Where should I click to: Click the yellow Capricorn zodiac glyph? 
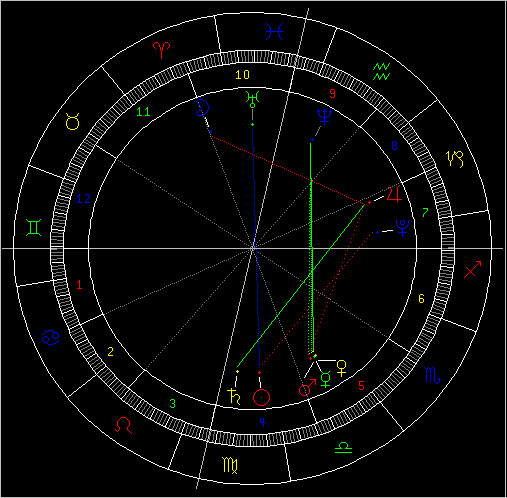tap(455, 159)
